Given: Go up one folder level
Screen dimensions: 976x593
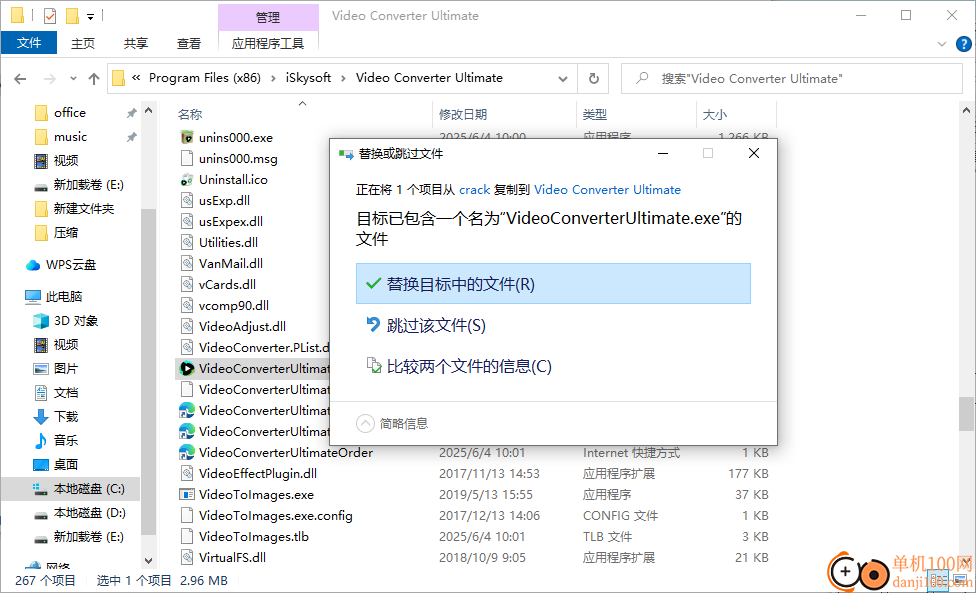Looking at the screenshot, I should point(94,78).
